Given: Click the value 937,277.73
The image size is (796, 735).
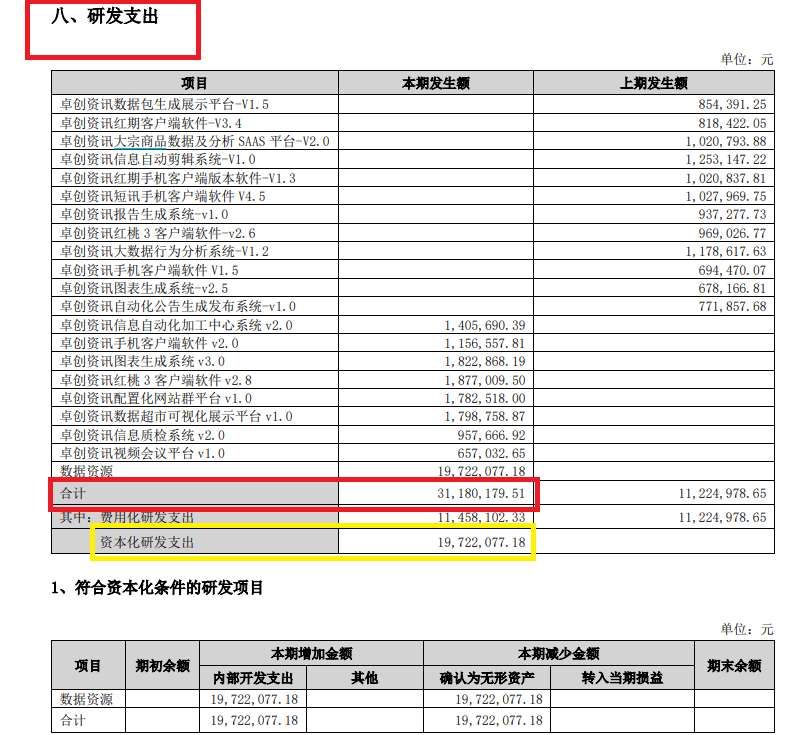Looking at the screenshot, I should (732, 215).
